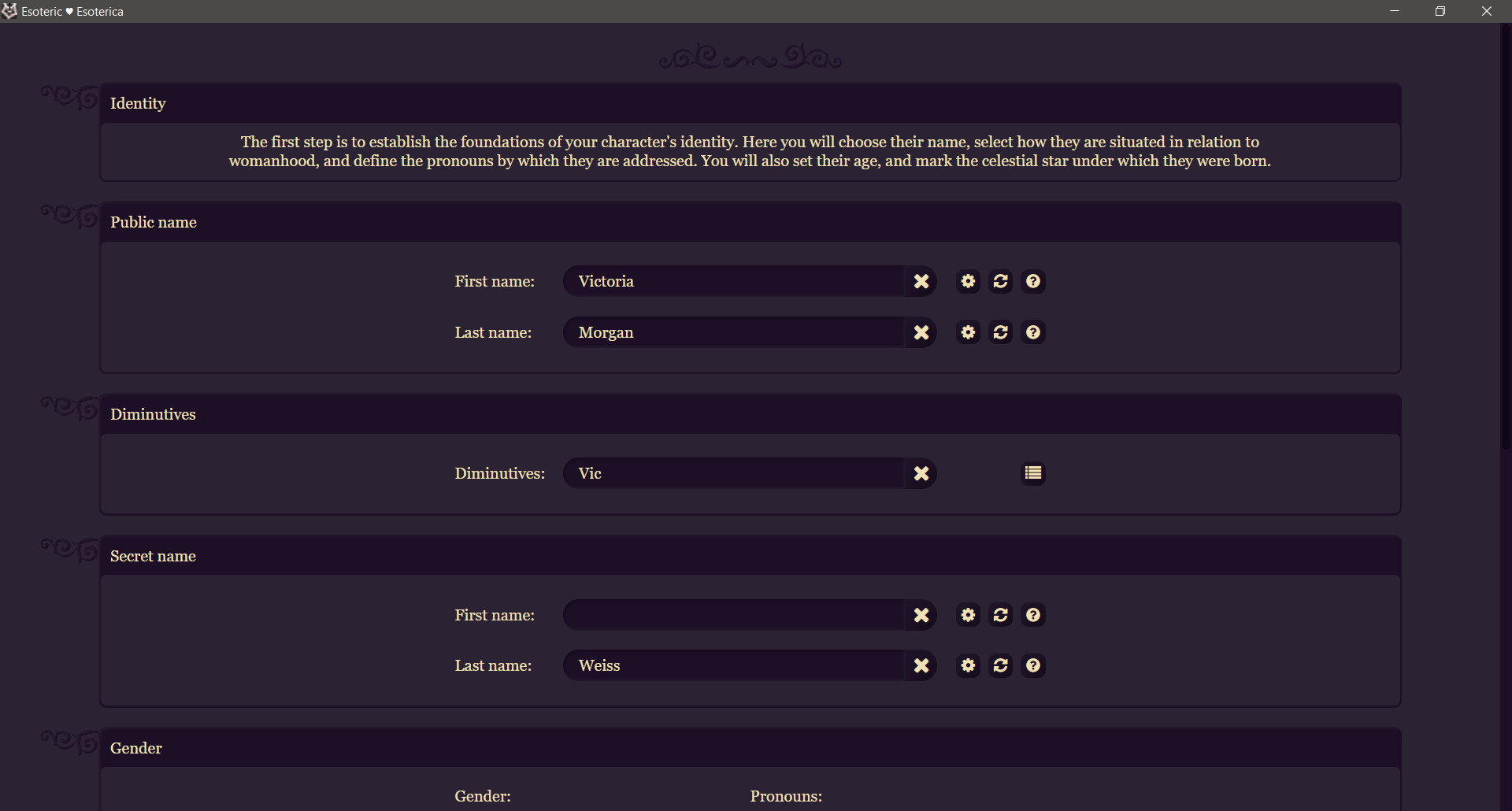Show help for Public first name
This screenshot has height=811, width=1512.
1033,281
